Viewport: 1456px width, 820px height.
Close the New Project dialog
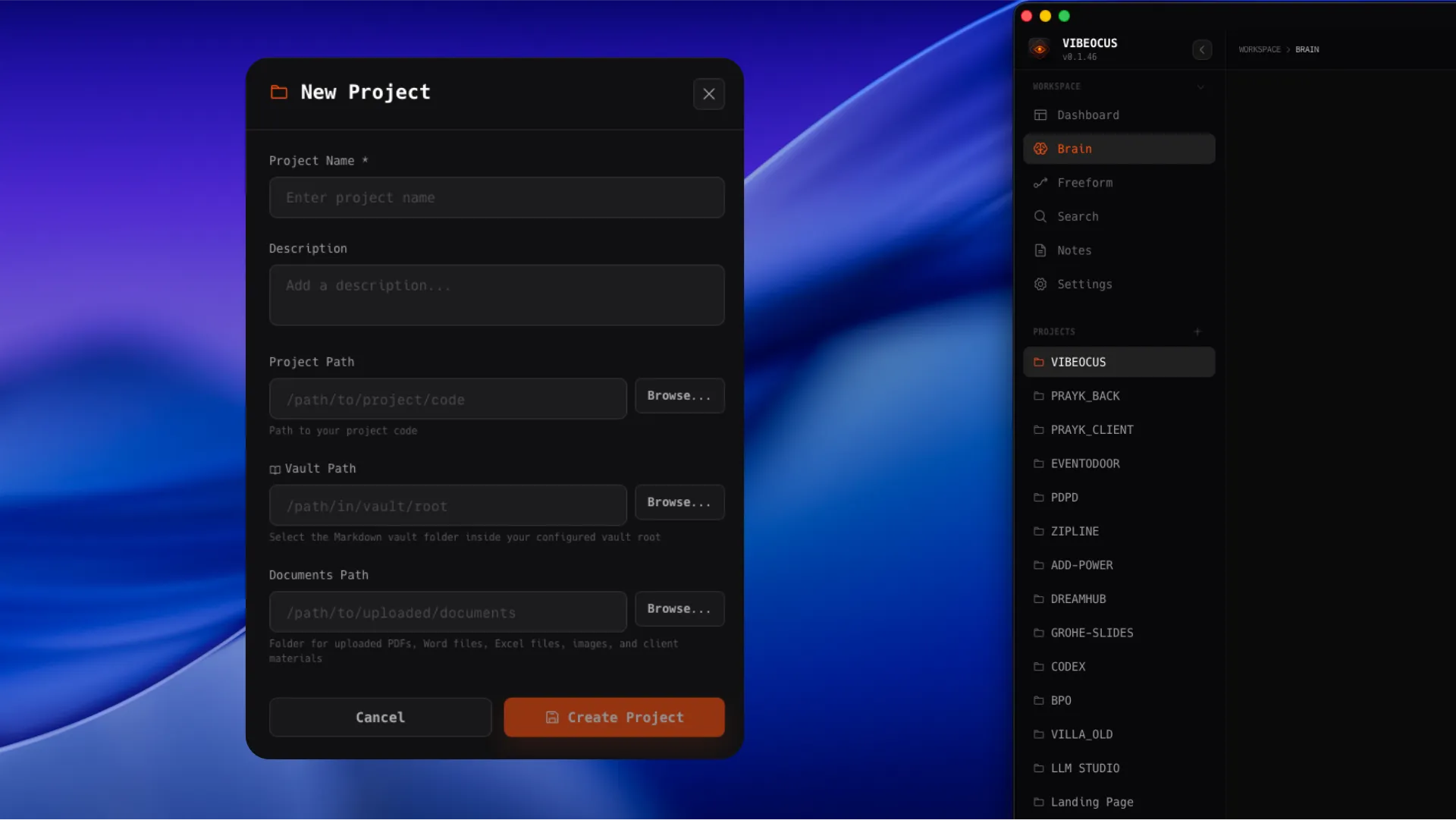(x=709, y=94)
